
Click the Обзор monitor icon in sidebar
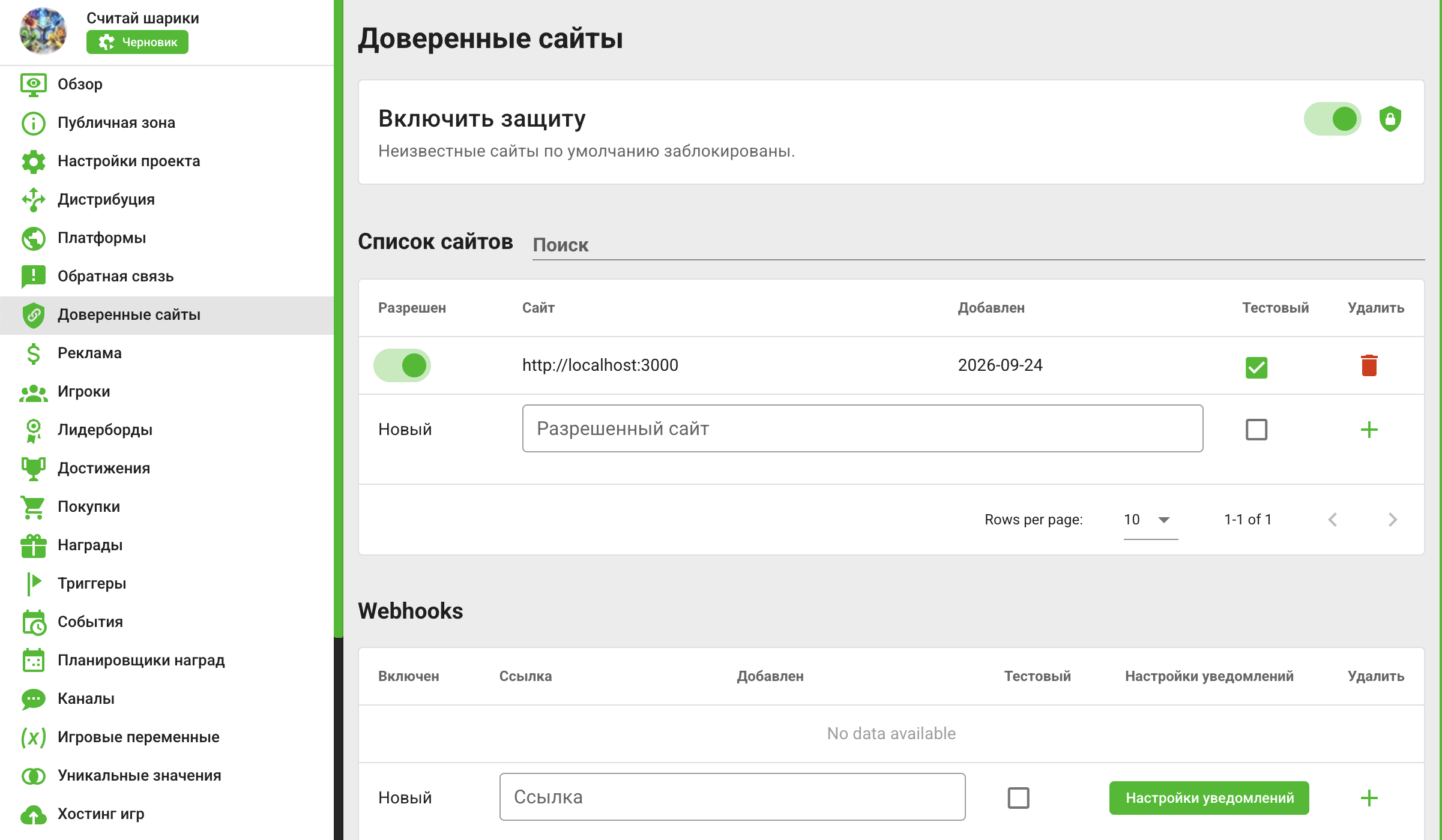click(x=34, y=85)
